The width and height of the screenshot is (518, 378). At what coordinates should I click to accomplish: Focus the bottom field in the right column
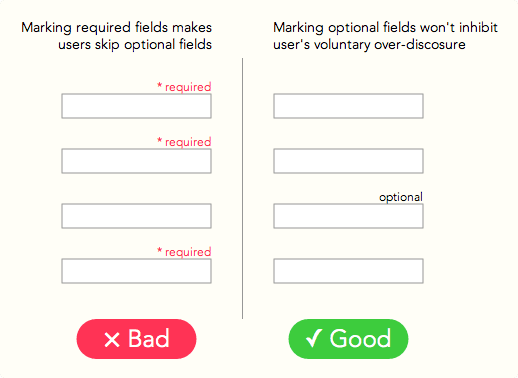click(x=348, y=271)
